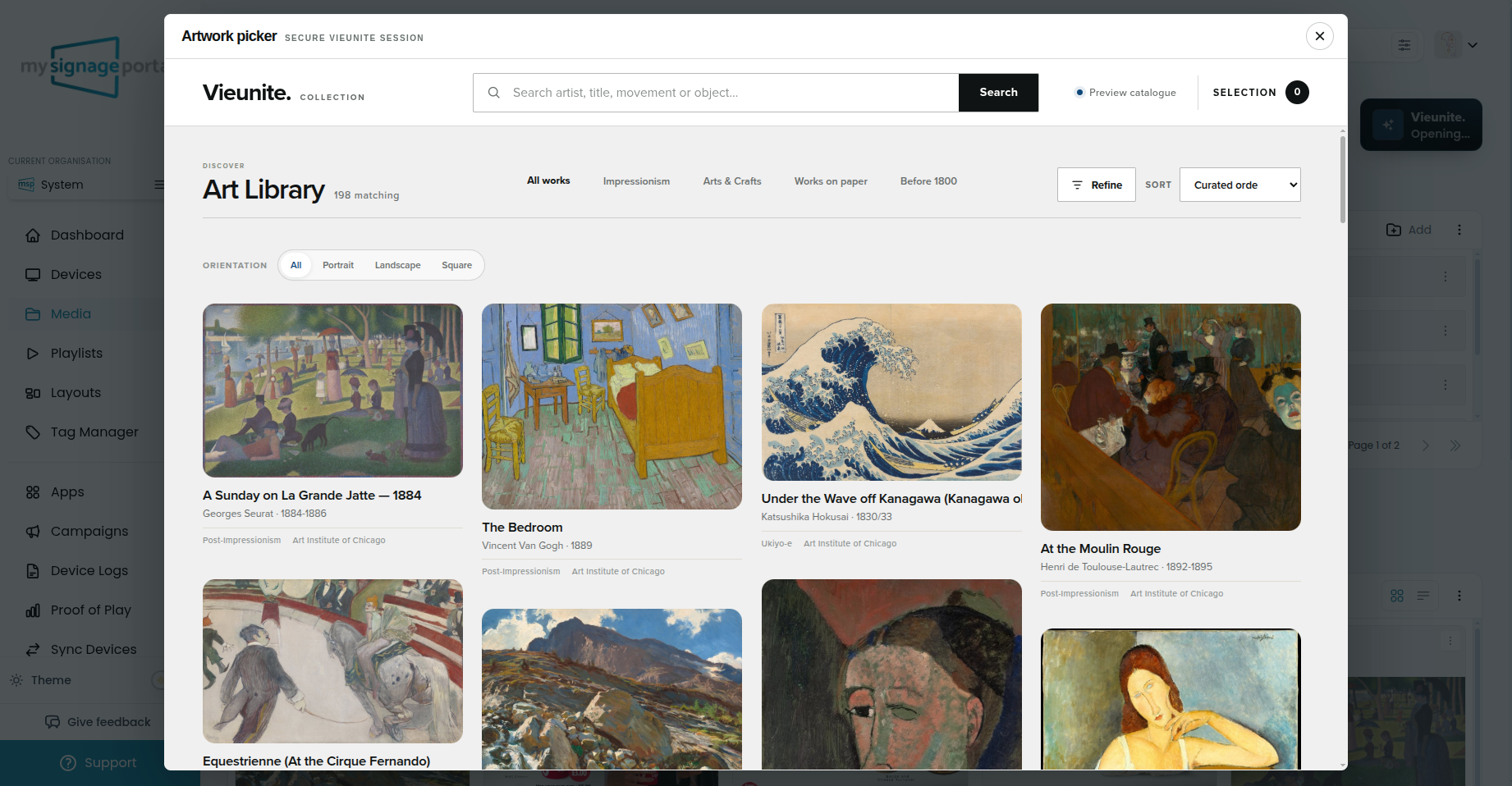Viewport: 1512px width, 786px height.
Task: Jump to last page double-arrow
Action: (x=1455, y=446)
